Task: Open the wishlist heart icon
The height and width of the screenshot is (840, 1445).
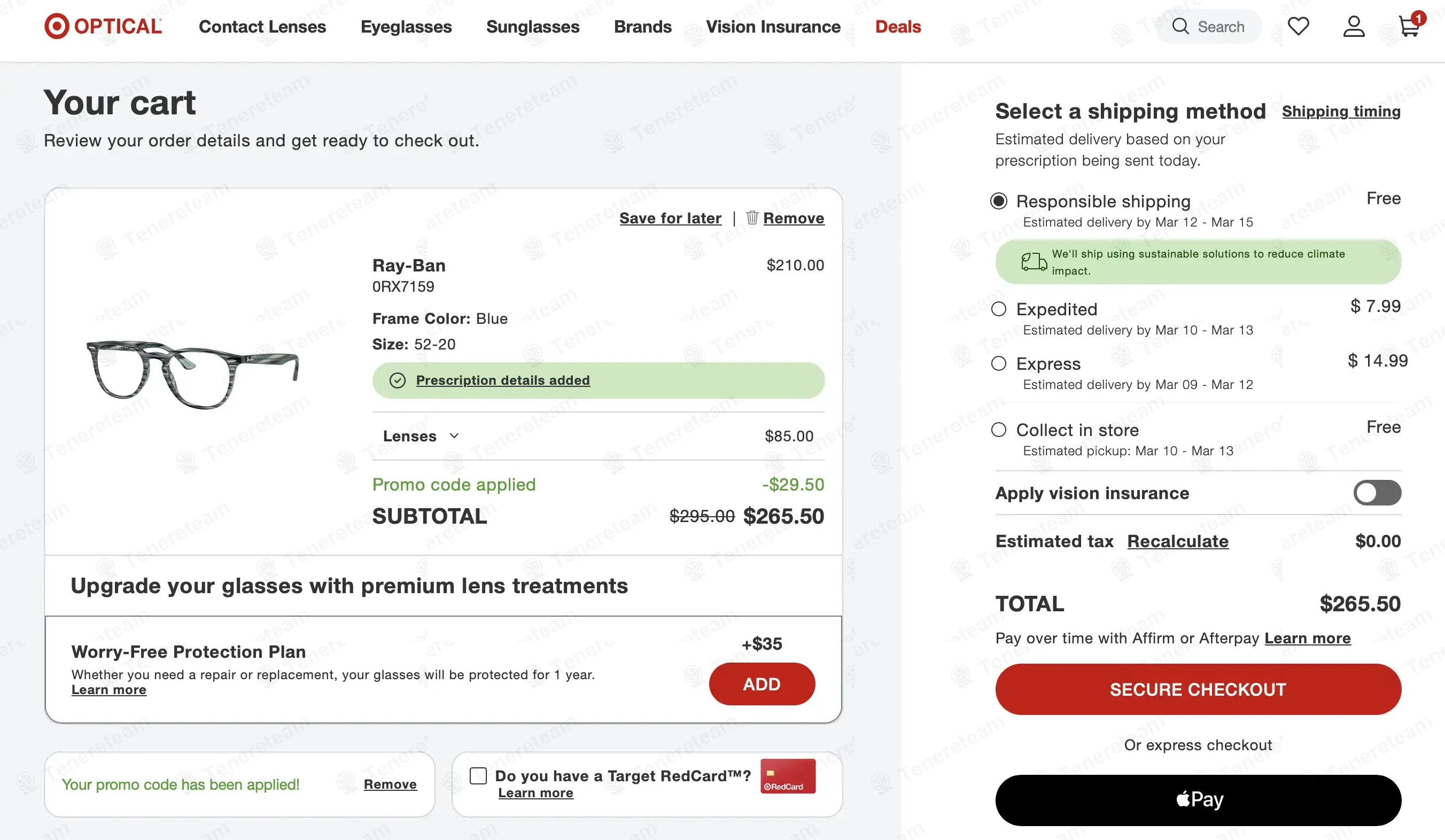Action: [x=1298, y=26]
